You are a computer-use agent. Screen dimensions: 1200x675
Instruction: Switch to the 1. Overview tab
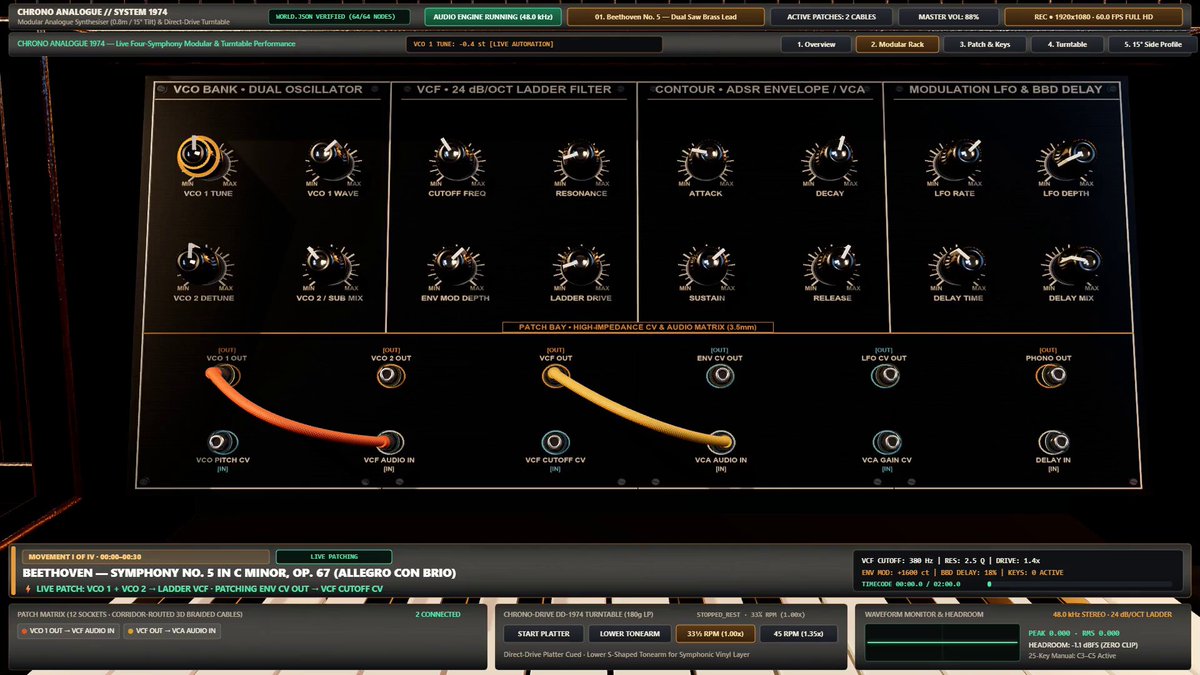pos(816,44)
